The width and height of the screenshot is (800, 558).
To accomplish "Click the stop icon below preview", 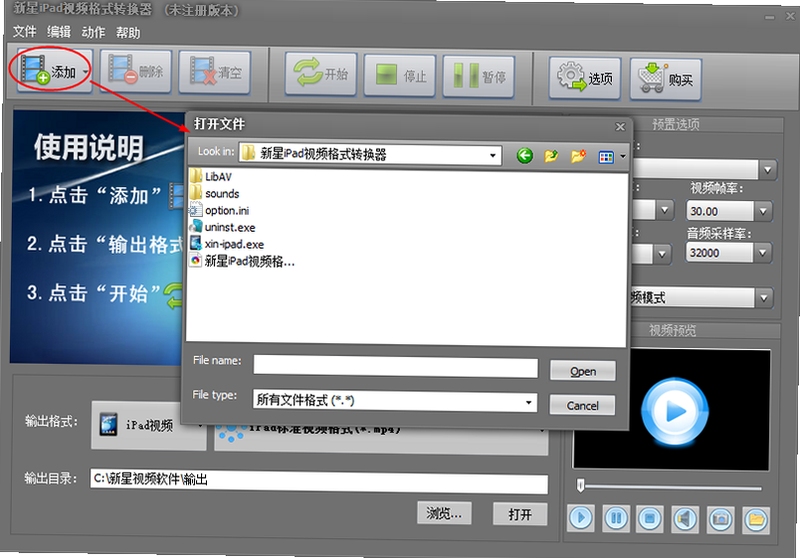I will [x=650, y=519].
